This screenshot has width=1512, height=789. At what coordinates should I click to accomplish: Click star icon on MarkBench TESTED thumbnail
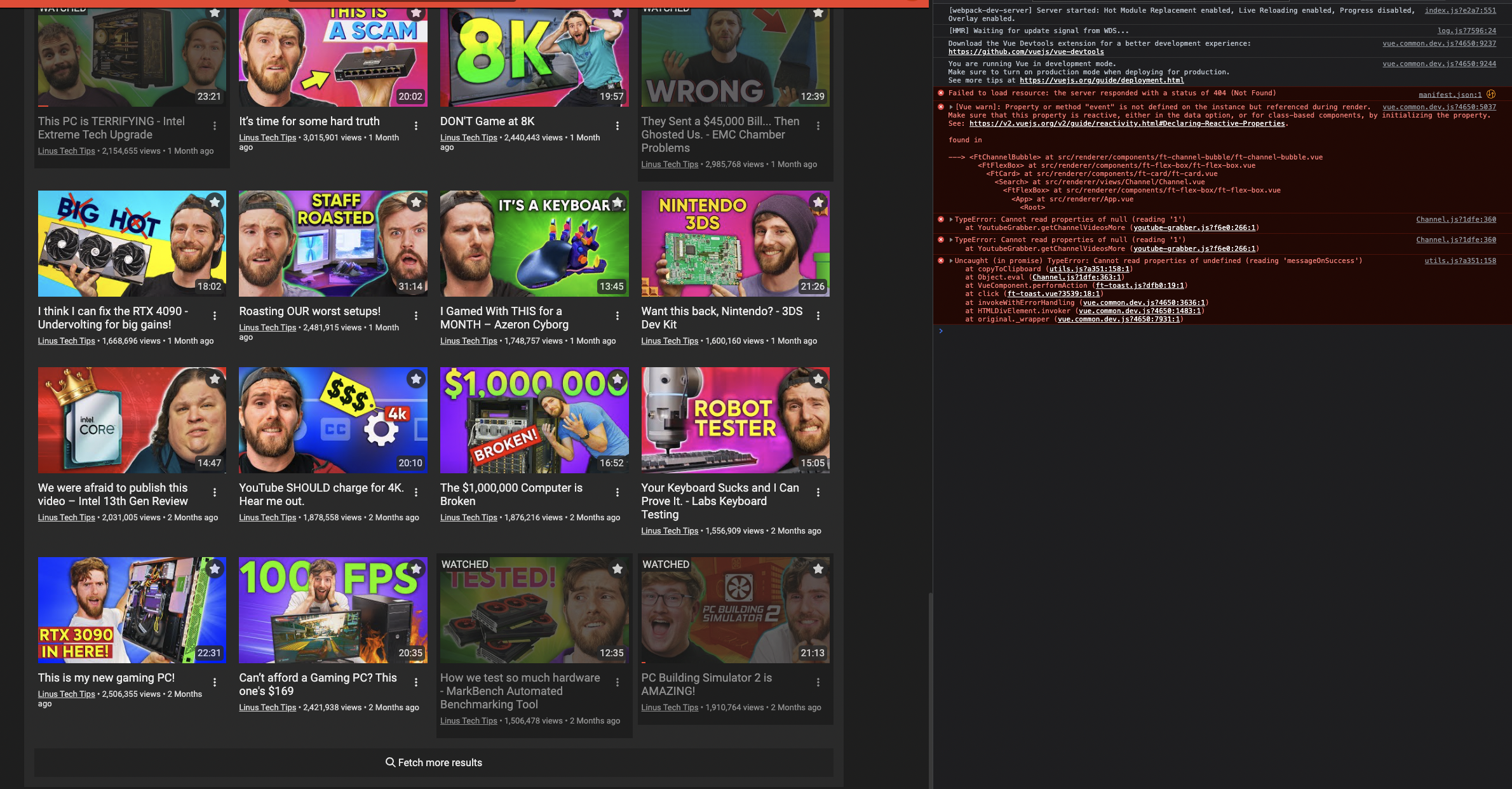pos(617,569)
